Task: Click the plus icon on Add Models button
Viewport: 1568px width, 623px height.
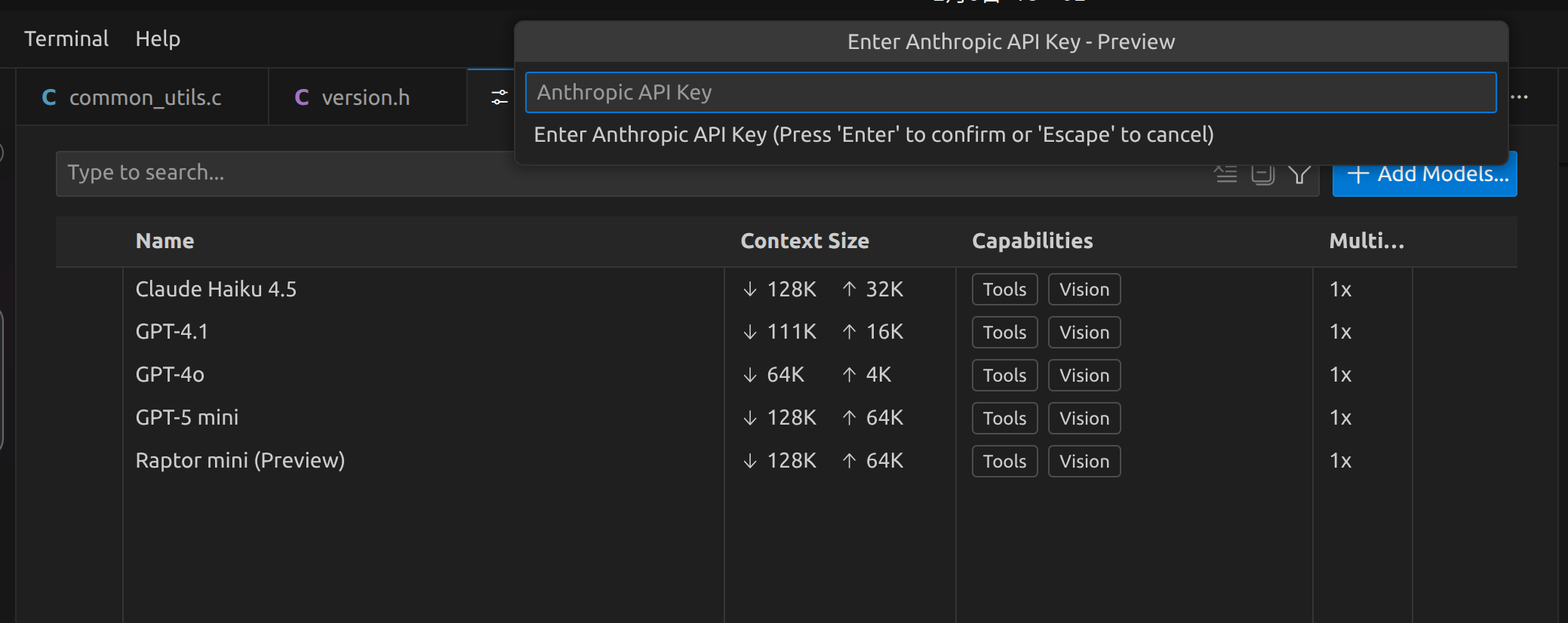Action: [1357, 173]
